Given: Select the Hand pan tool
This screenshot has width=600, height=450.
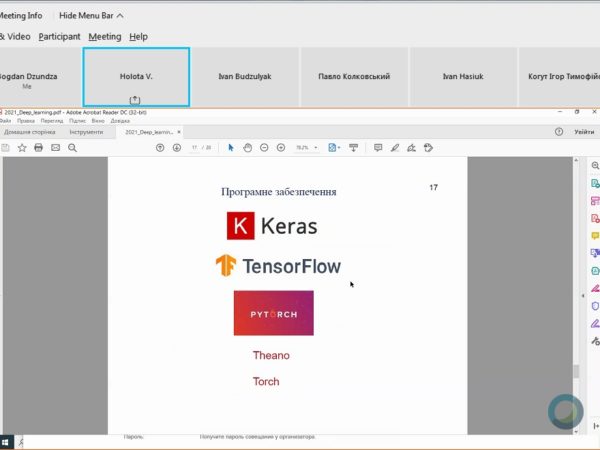Looking at the screenshot, I should [x=248, y=147].
